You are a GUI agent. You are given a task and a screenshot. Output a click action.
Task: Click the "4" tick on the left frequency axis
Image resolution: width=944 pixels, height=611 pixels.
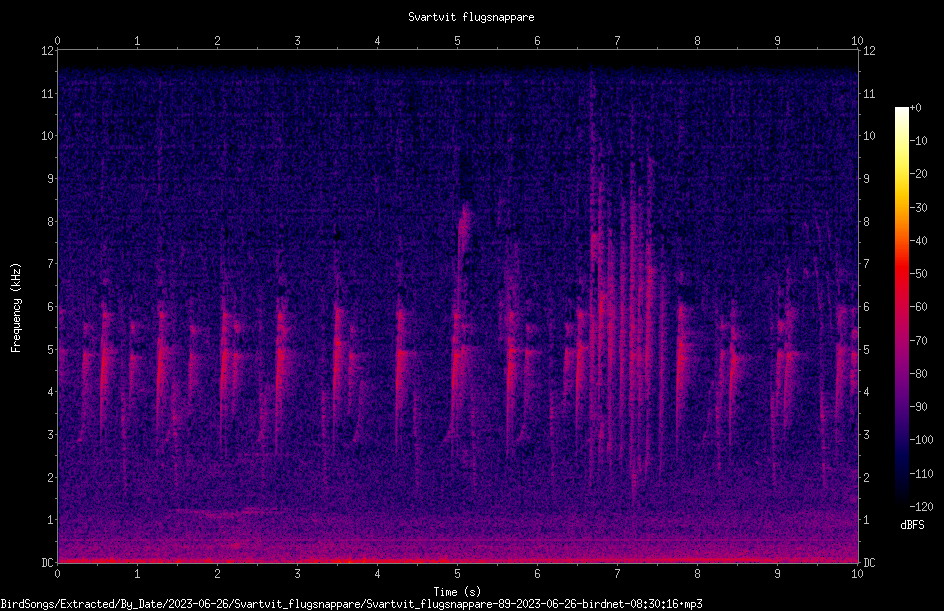(x=51, y=392)
